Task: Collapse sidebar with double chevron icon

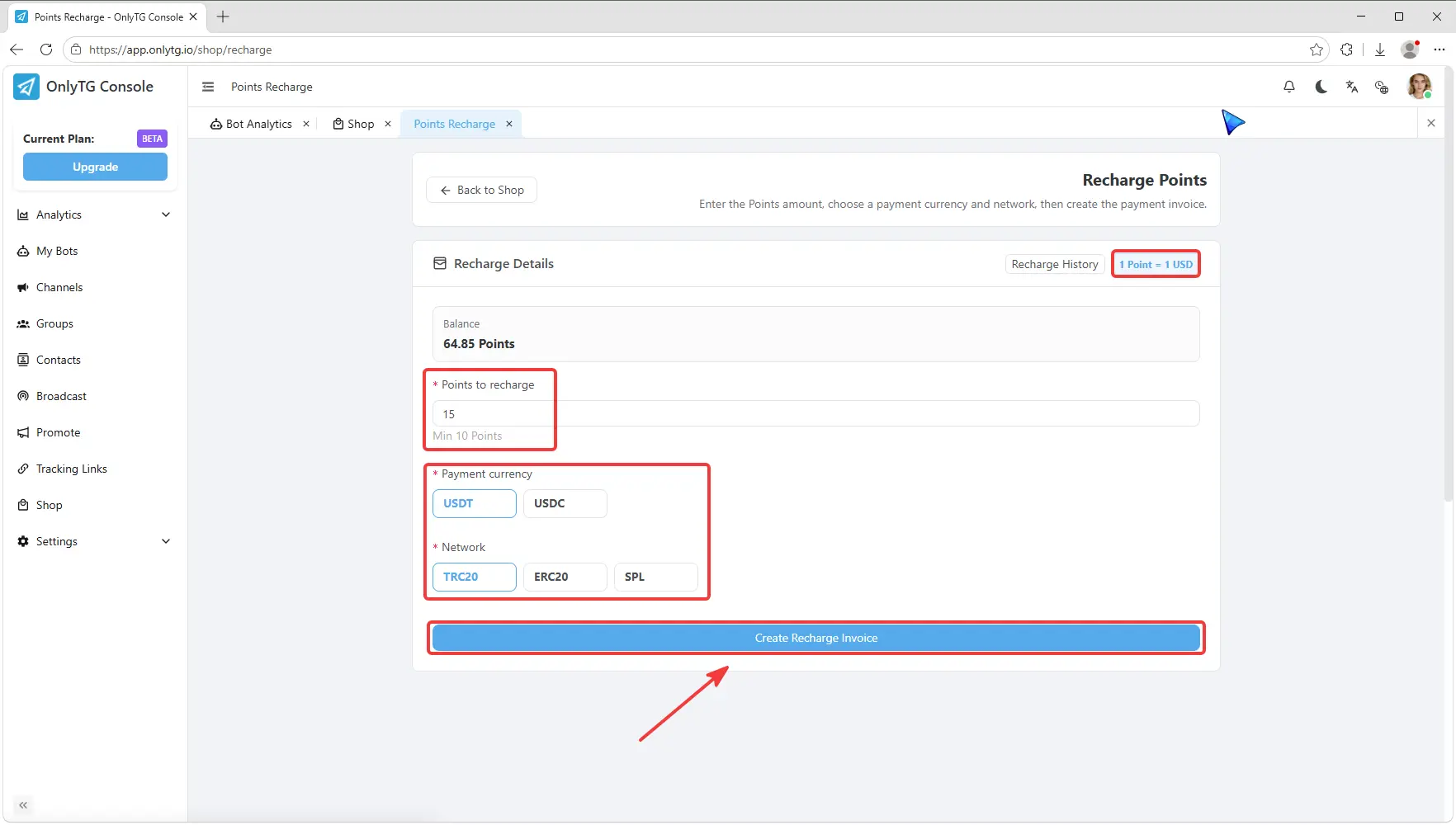Action: (23, 805)
